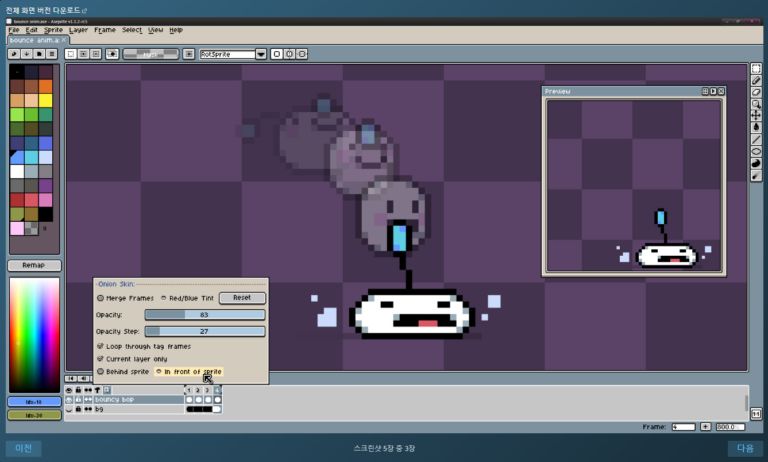Screen dimensions: 768x462
Task: Pick the yellow palette swatch
Action: click(x=46, y=100)
